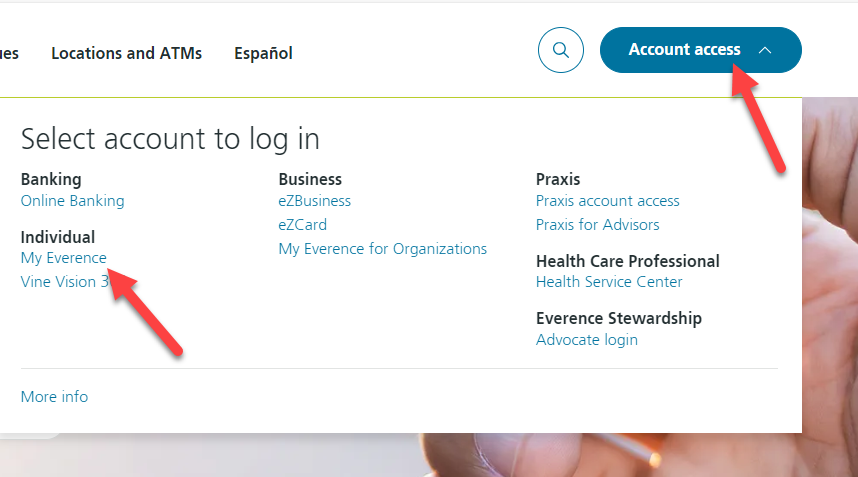The width and height of the screenshot is (858, 477).
Task: Switch site to Español
Action: pos(263,53)
